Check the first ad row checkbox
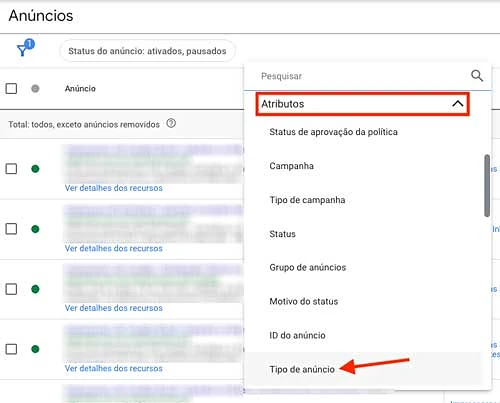This screenshot has width=500, height=403. 11,169
